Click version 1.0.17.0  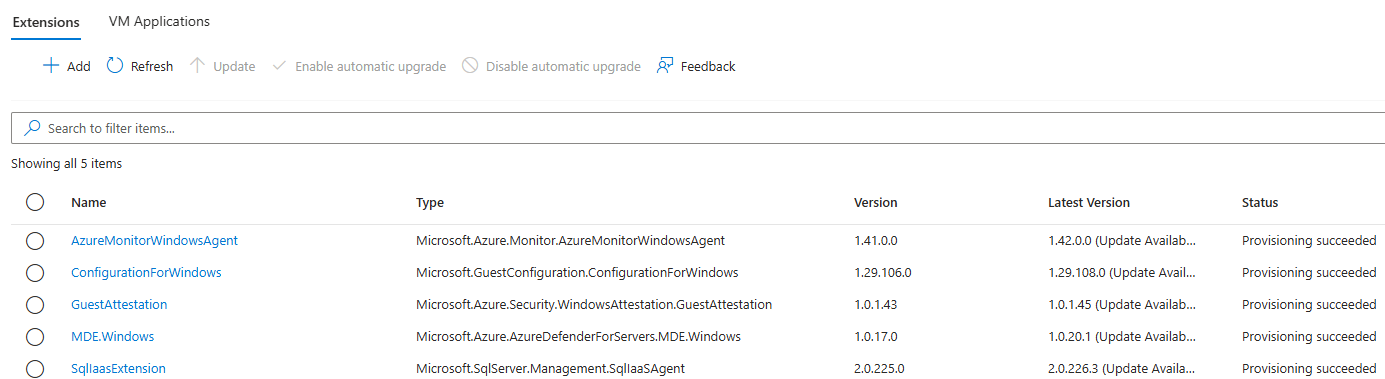[x=876, y=336]
